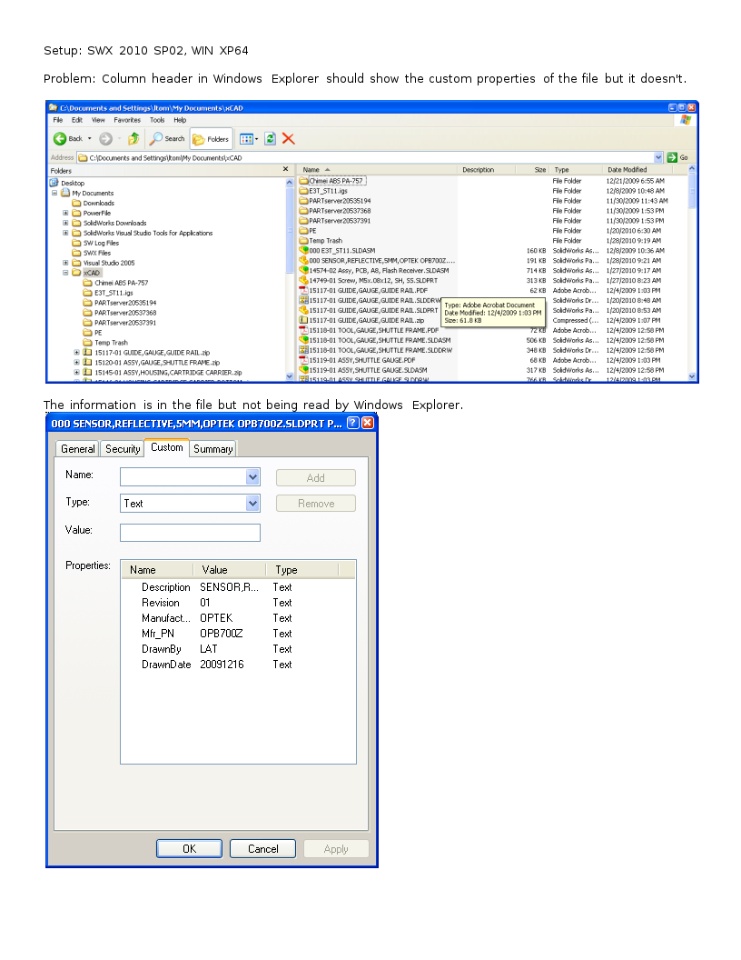Viewport: 741px width, 960px height.
Task: Click the Value input field
Action: tap(190, 532)
